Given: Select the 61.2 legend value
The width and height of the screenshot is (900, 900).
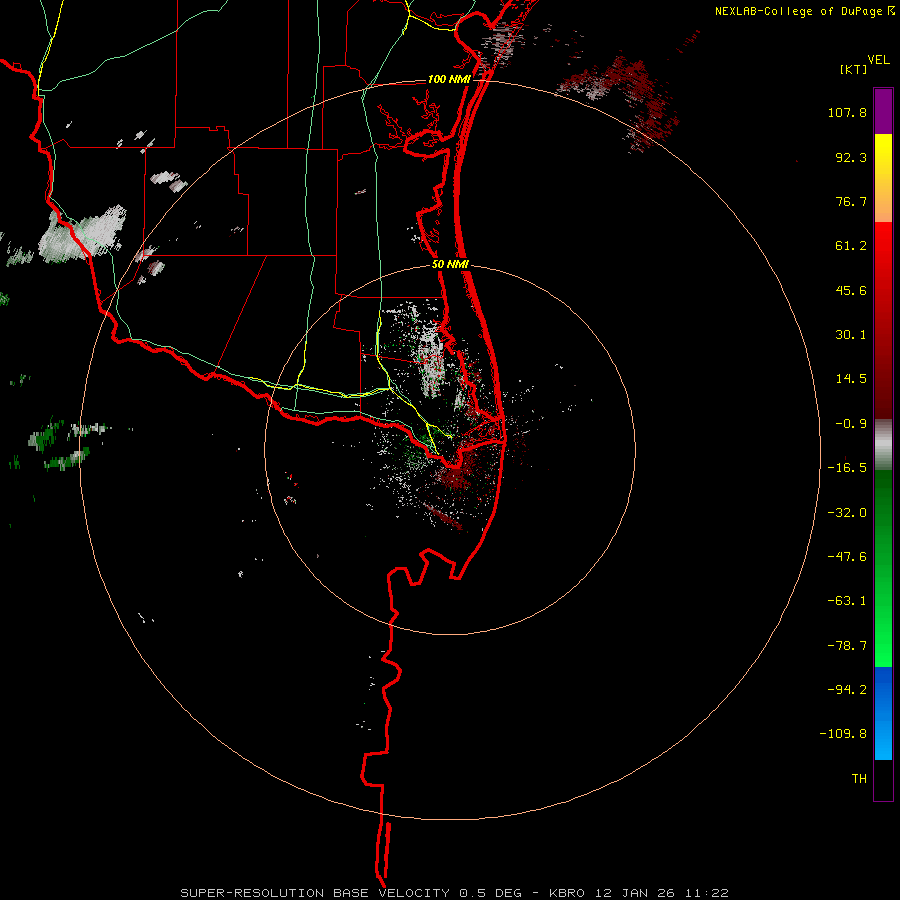Looking at the screenshot, I should click(851, 246).
